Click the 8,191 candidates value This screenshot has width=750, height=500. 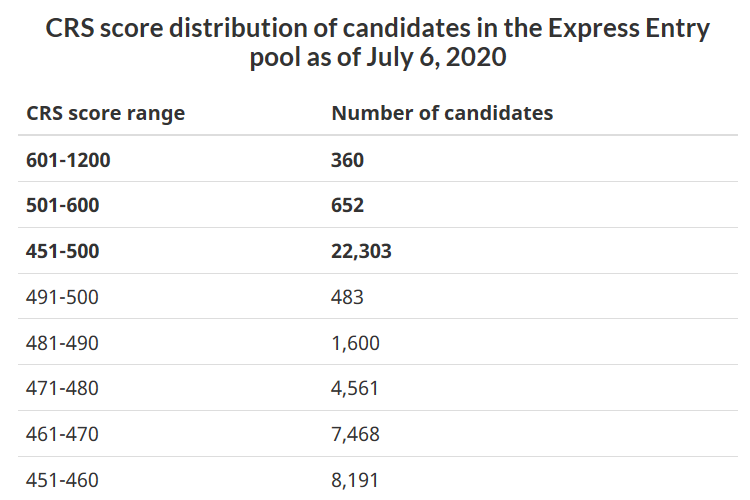tap(355, 480)
